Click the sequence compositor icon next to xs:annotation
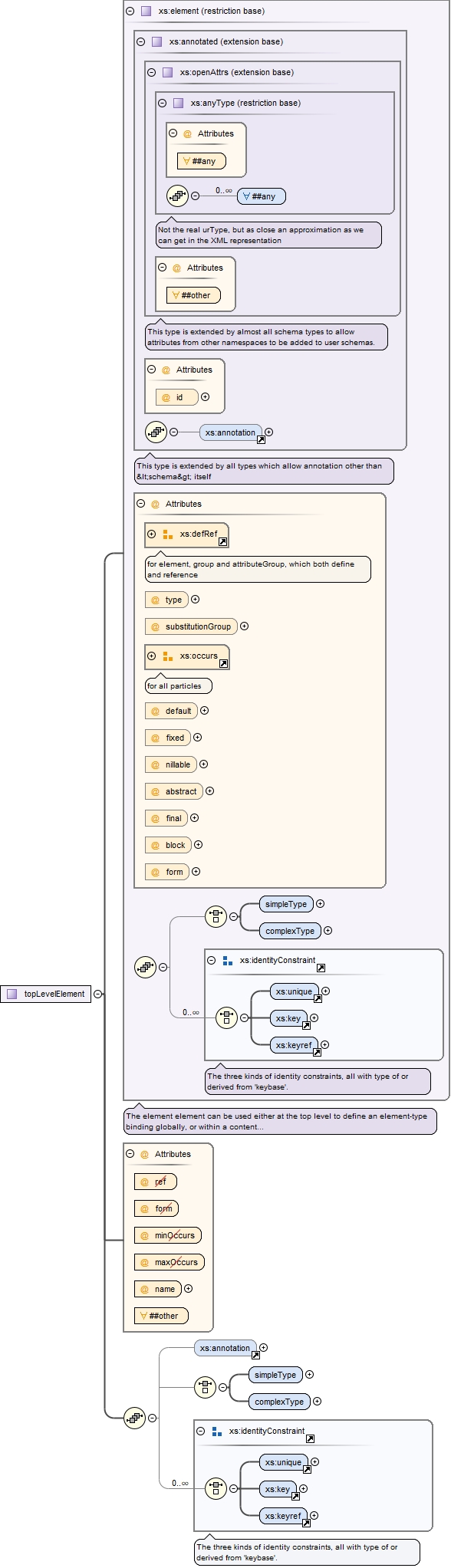The image size is (451, 1568). point(156,432)
